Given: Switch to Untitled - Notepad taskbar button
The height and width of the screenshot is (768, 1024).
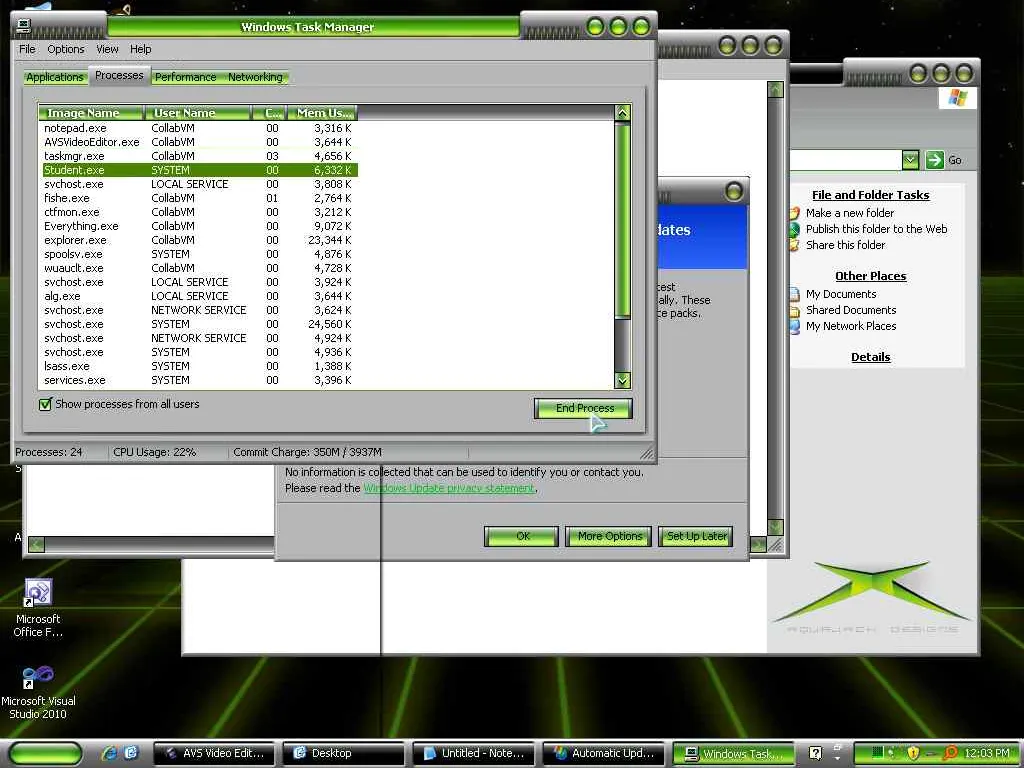Looking at the screenshot, I should (x=474, y=753).
